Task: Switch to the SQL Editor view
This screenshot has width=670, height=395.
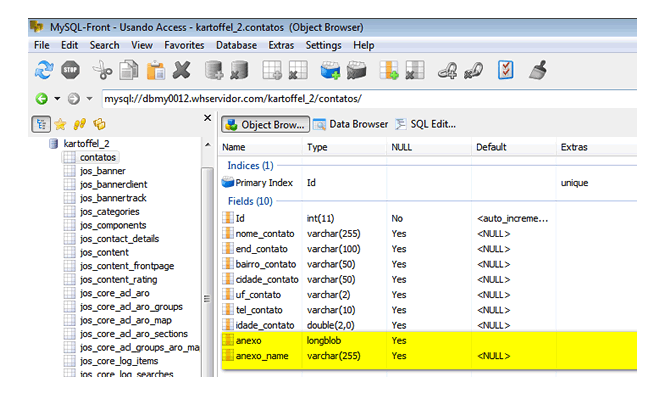Action: [426, 124]
